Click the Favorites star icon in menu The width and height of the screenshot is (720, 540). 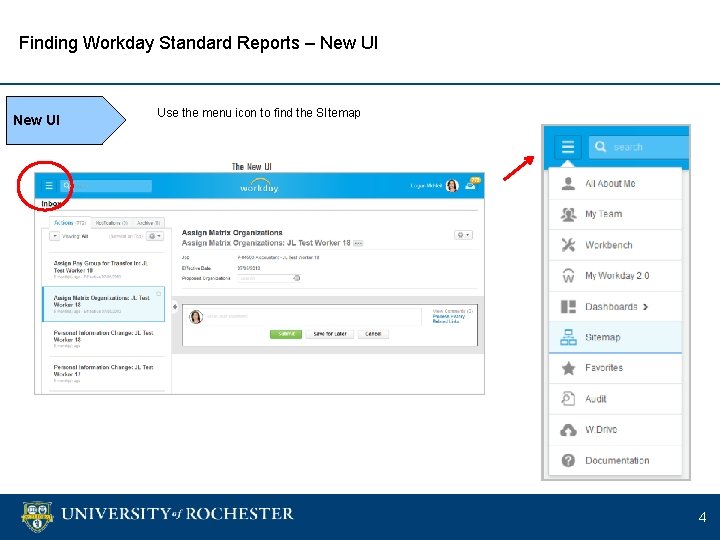(x=568, y=368)
